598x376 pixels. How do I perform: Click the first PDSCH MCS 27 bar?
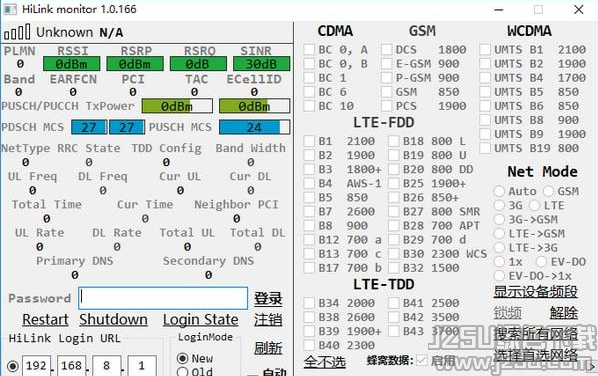pos(89,127)
